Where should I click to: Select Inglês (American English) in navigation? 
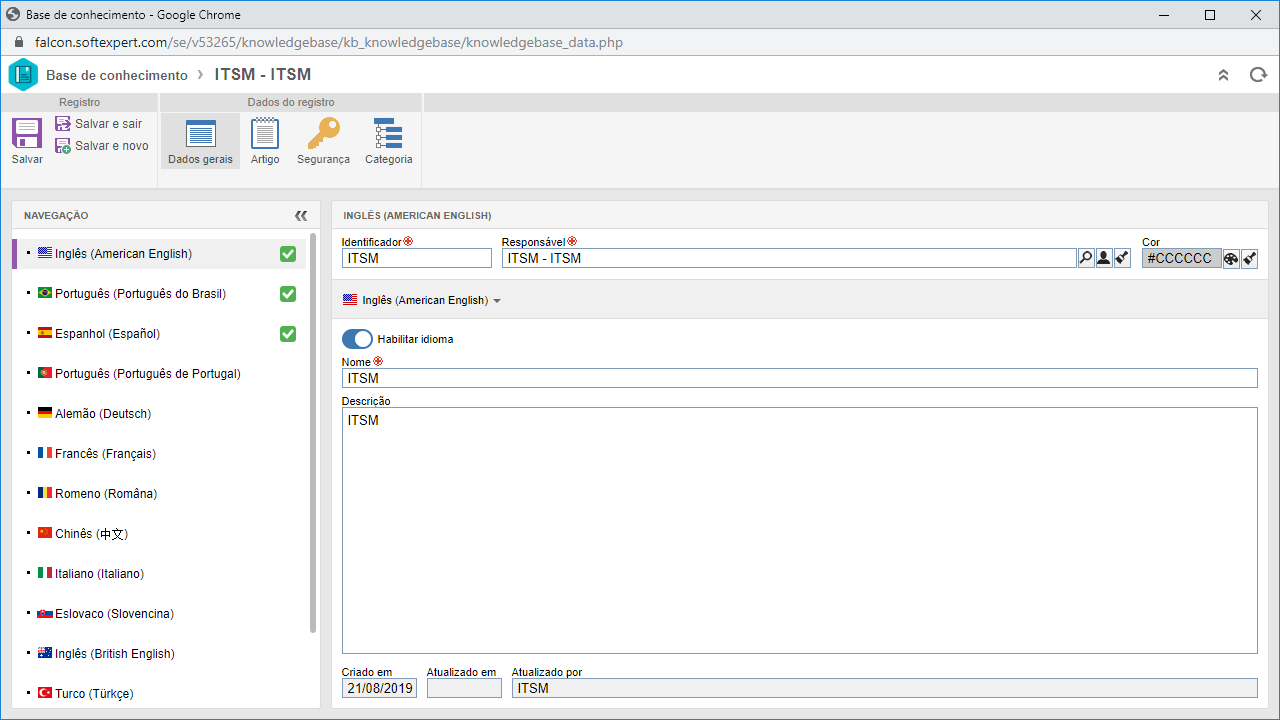(x=159, y=254)
